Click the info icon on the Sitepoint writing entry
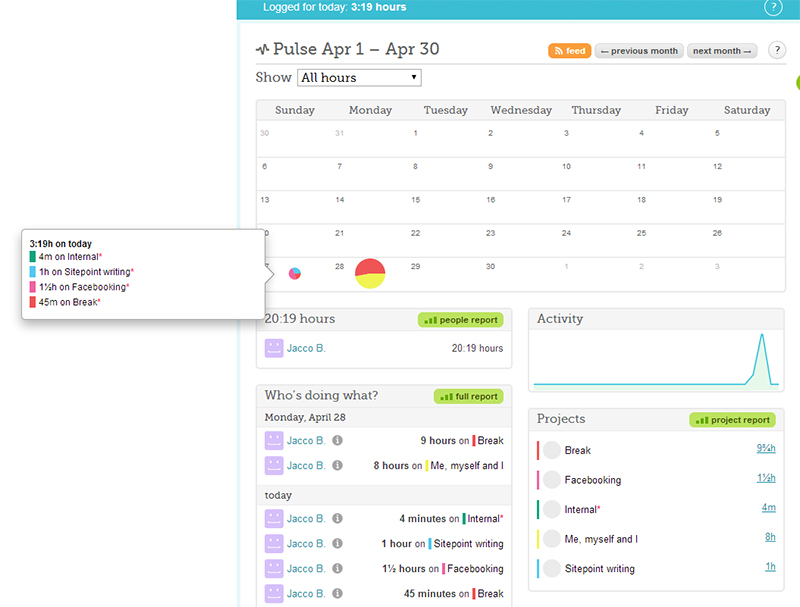 point(337,544)
